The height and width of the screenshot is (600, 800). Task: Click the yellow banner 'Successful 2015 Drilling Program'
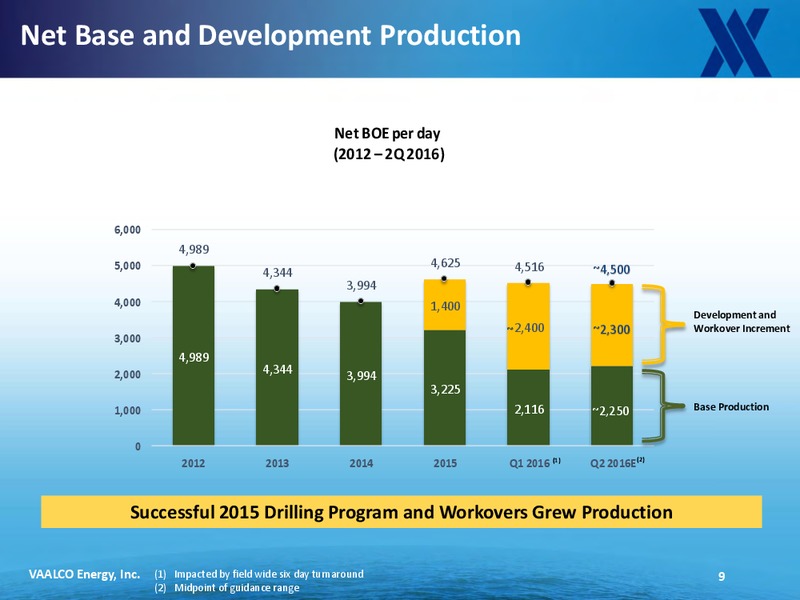401,512
